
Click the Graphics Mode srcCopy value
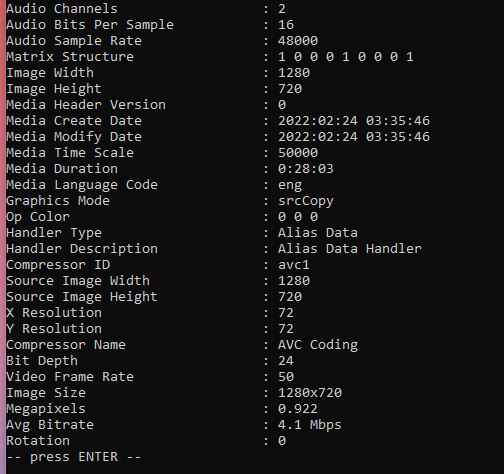pos(306,201)
